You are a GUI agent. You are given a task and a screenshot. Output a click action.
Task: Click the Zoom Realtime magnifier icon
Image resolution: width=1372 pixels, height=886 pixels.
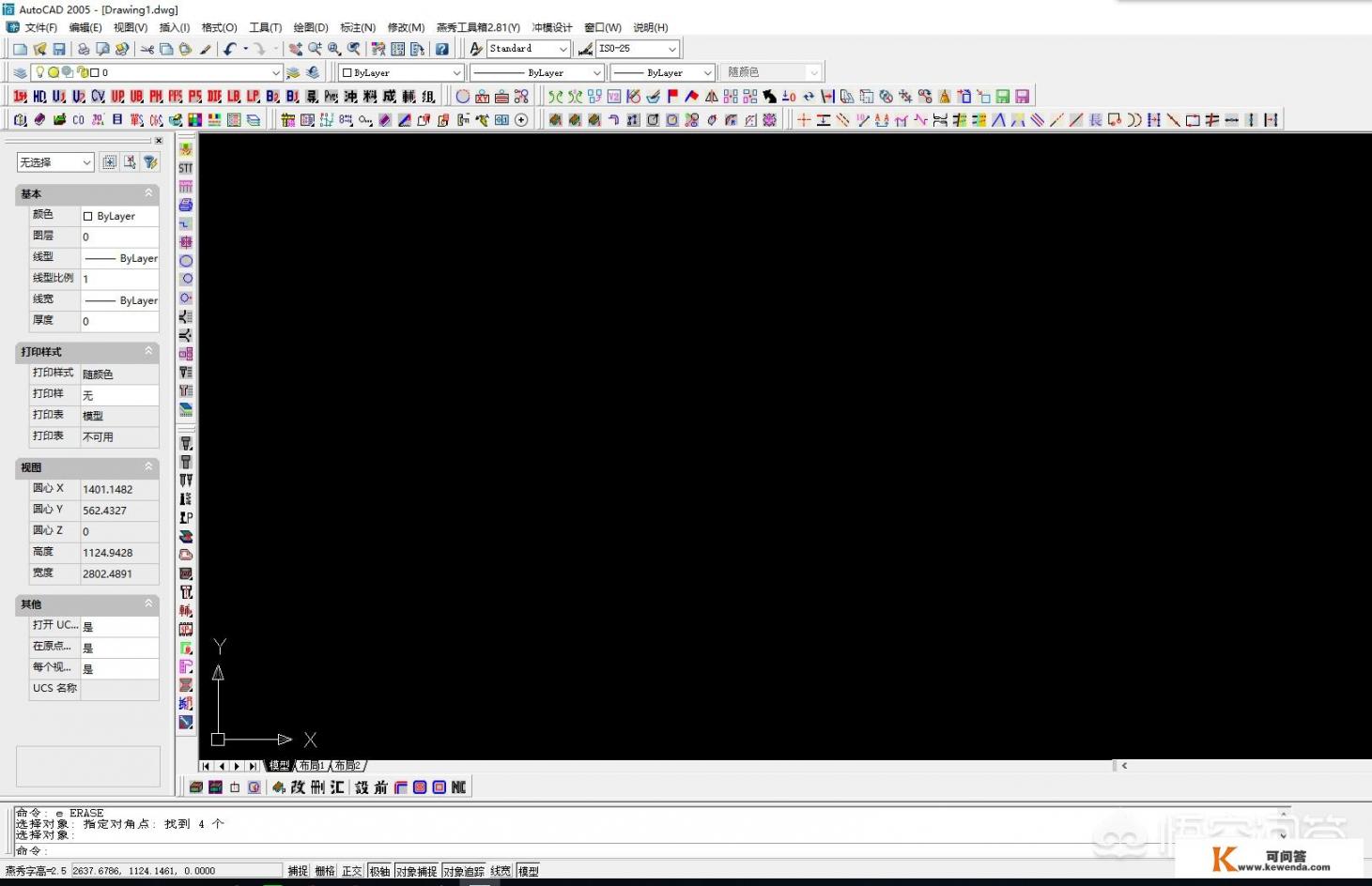click(315, 49)
